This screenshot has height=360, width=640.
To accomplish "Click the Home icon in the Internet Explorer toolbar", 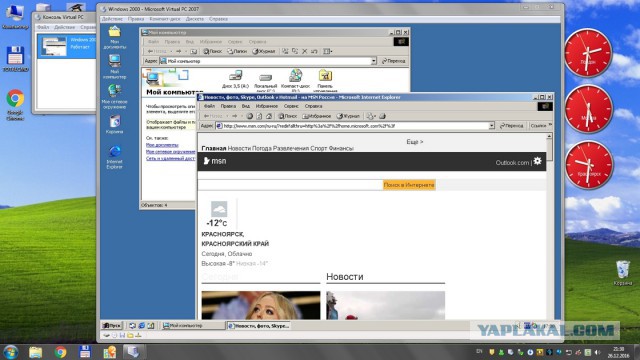I will (269, 116).
